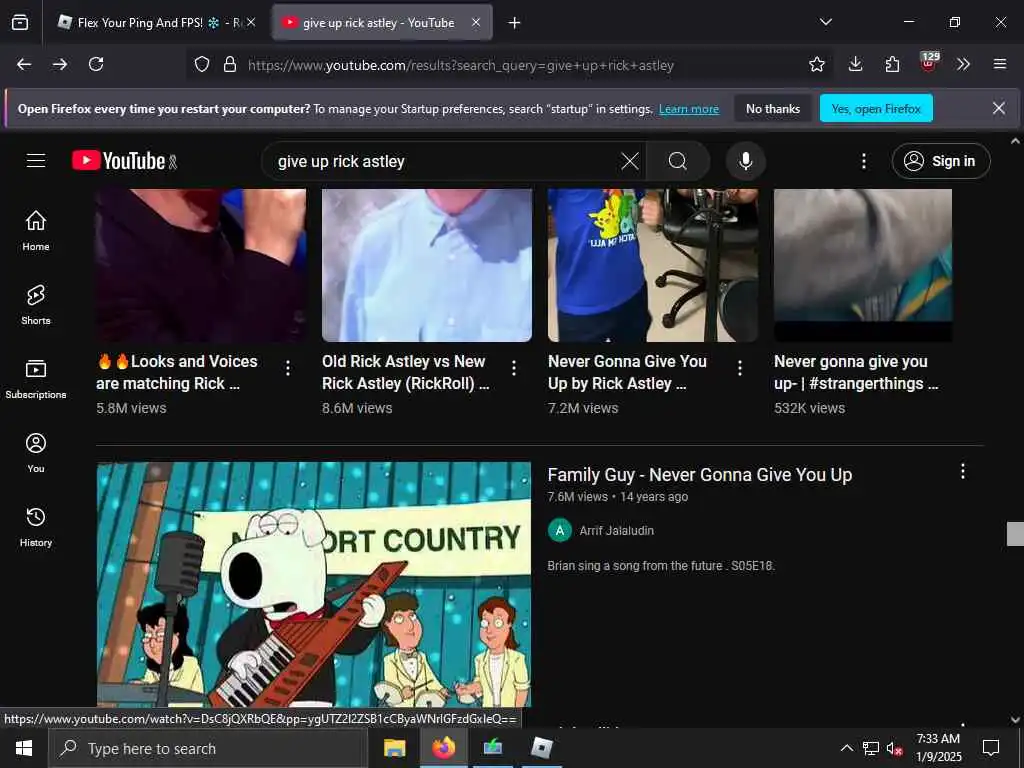
Task: Click No thanks on startup prompt
Action: pyautogui.click(x=773, y=108)
